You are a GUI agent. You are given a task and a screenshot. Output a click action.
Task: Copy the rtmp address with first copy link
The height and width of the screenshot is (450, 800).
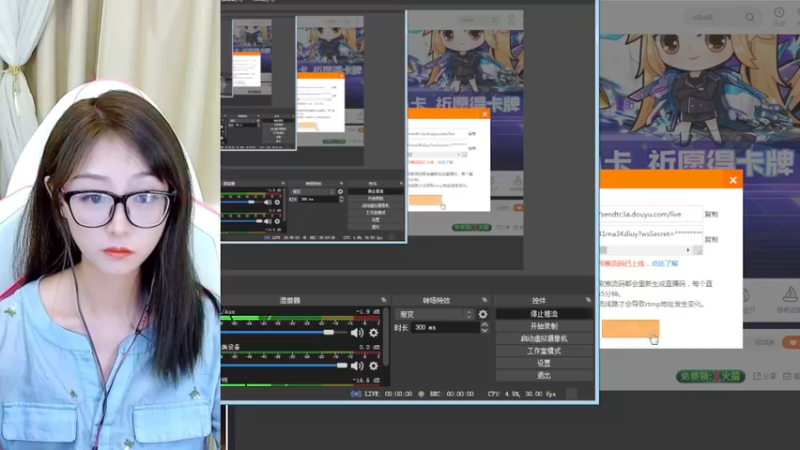click(x=711, y=214)
